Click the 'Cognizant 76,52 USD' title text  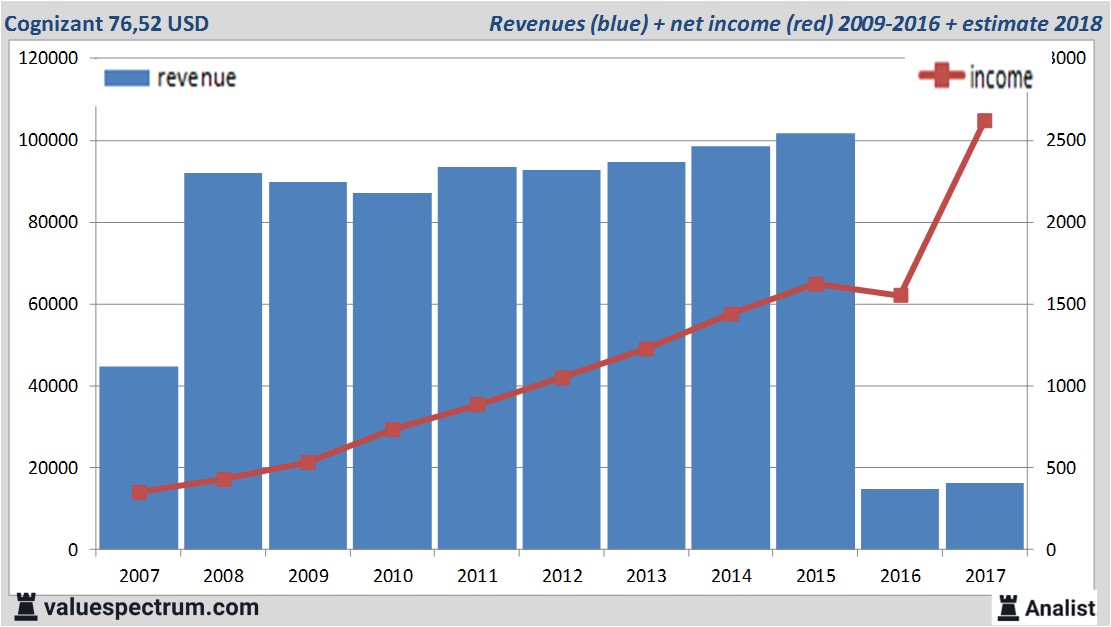click(107, 23)
